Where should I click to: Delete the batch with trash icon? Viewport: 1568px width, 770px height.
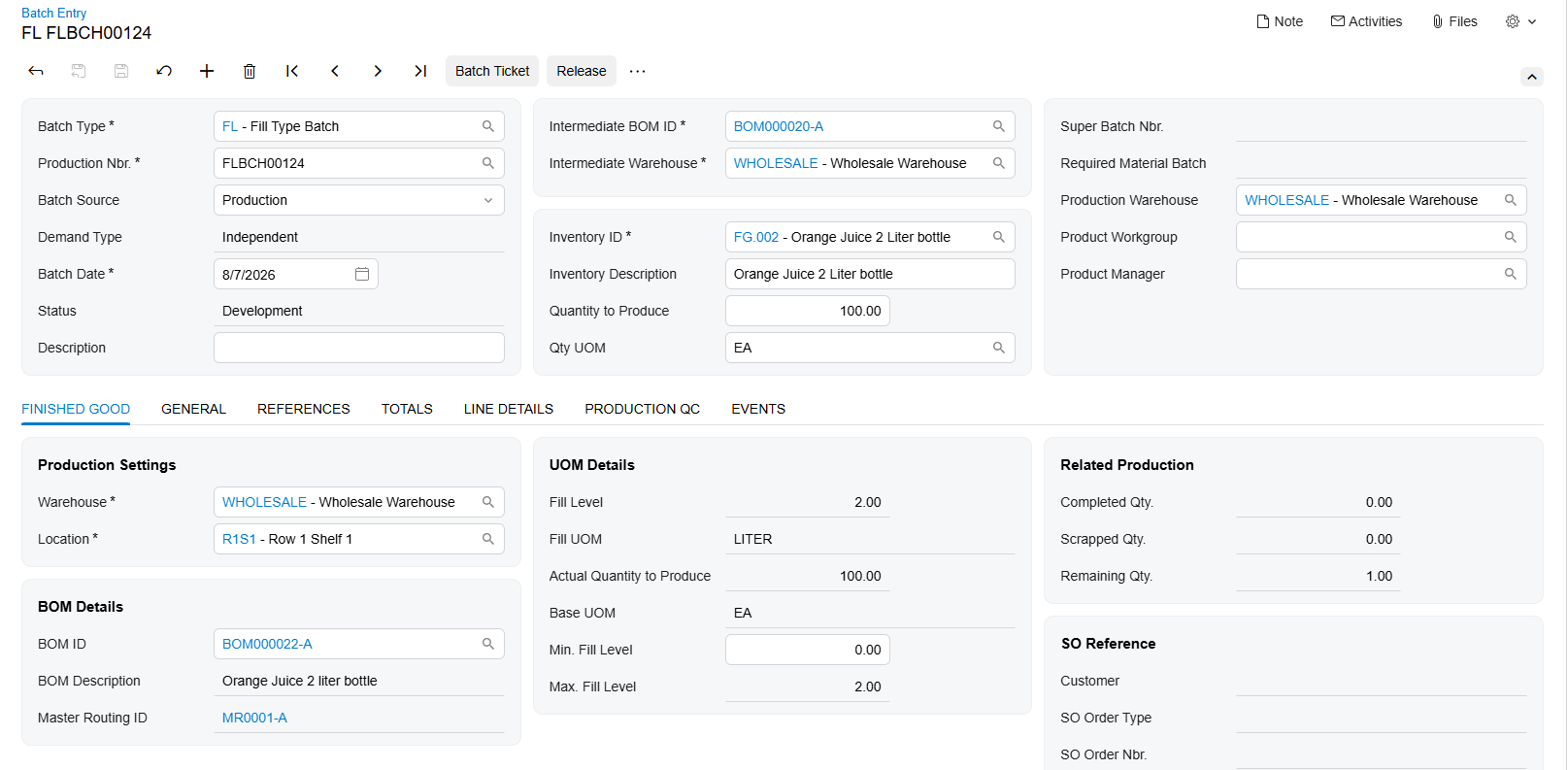point(250,71)
